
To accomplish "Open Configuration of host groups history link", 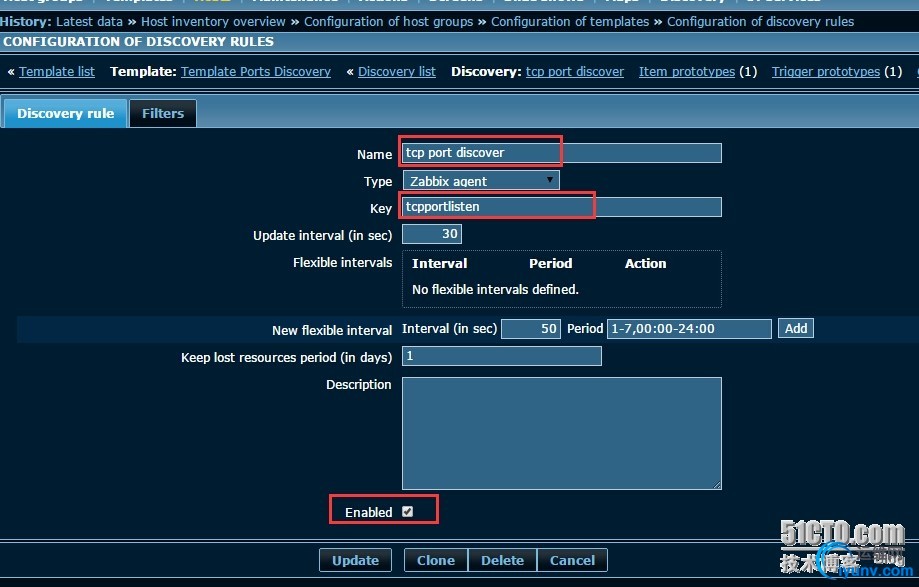I will (389, 22).
